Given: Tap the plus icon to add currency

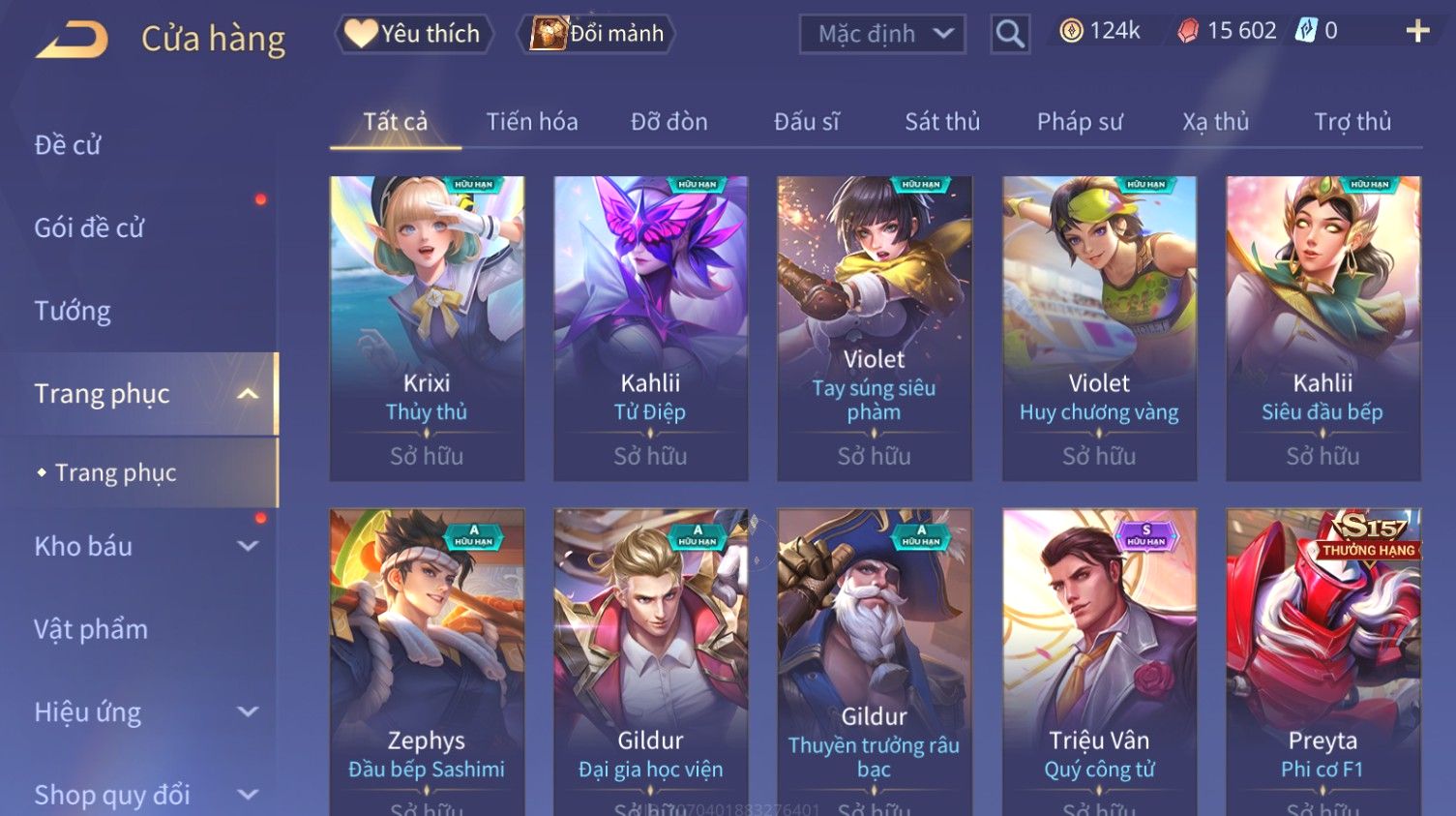Looking at the screenshot, I should point(1417,32).
